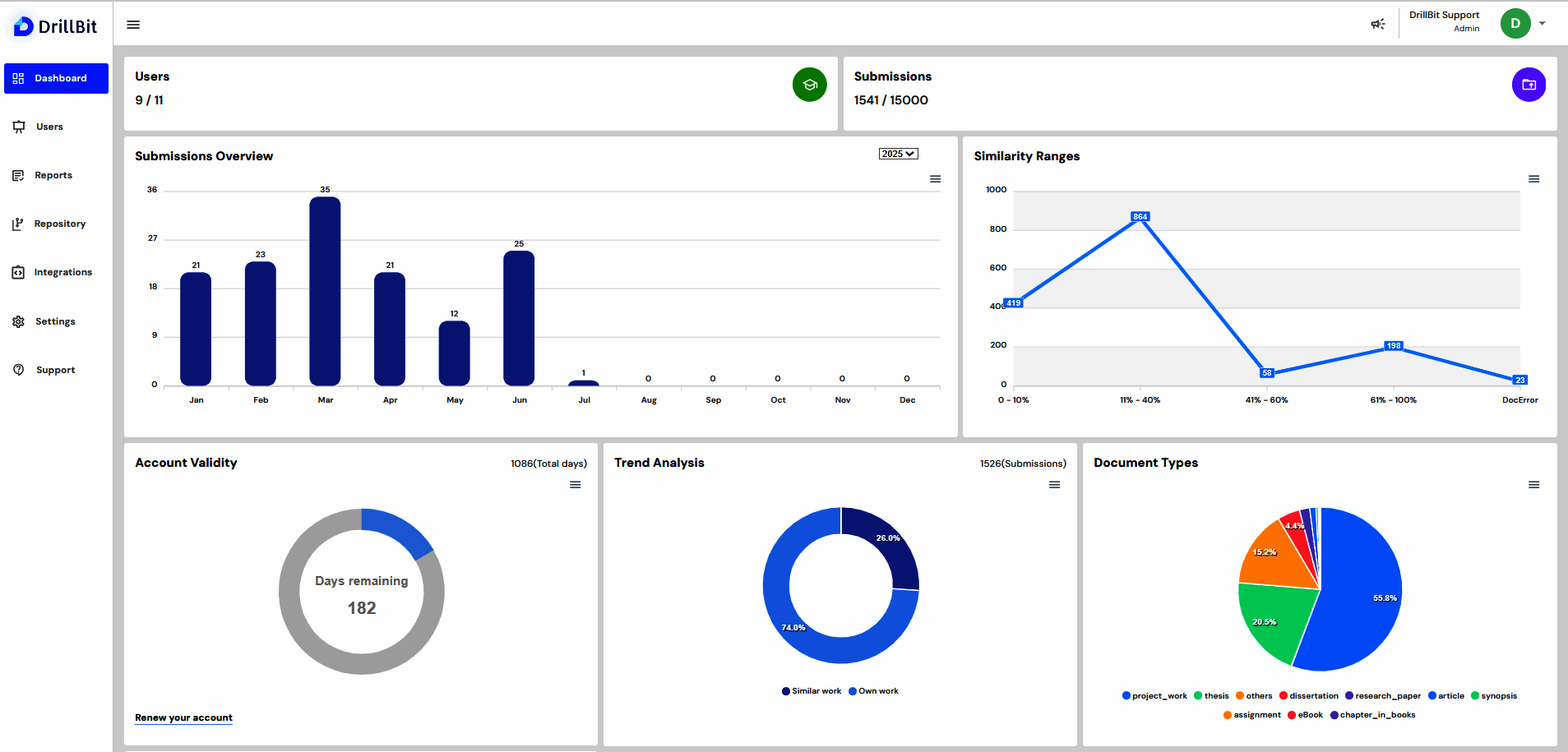This screenshot has height=752, width=1568.
Task: Toggle the Own work legend item
Action: [x=873, y=691]
